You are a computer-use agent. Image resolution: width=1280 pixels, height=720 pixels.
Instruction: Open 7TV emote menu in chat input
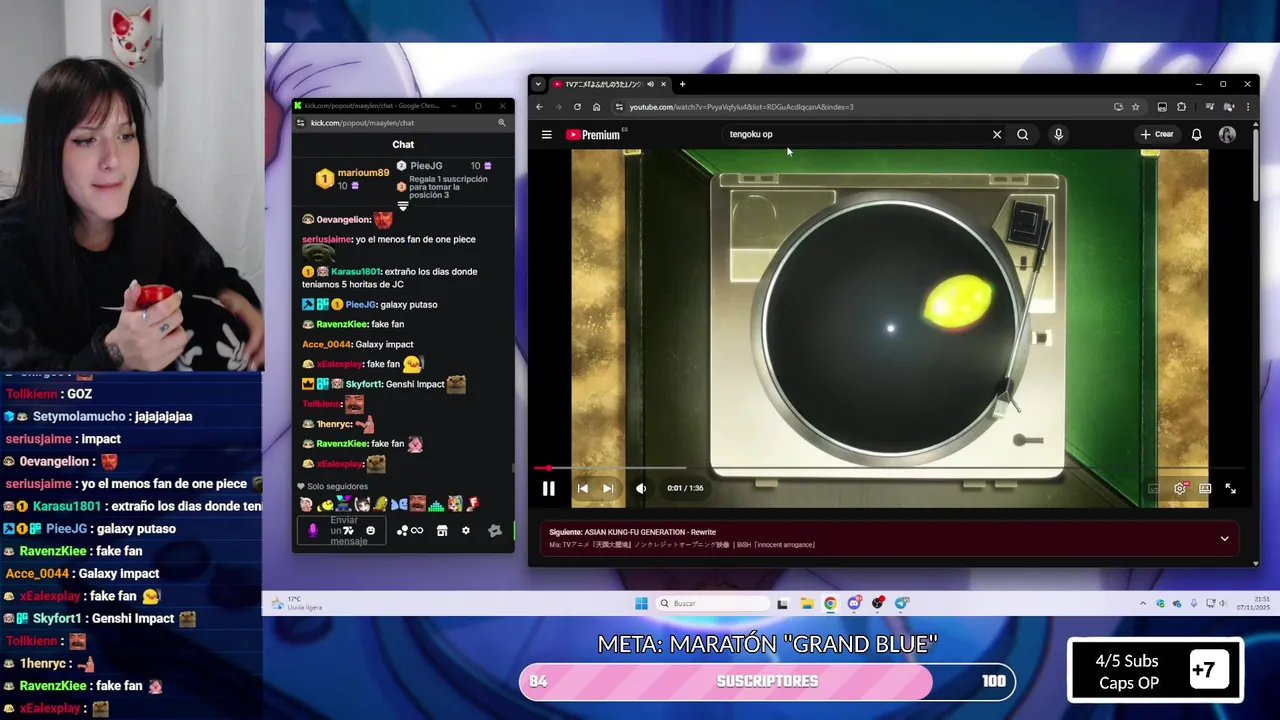tap(348, 530)
